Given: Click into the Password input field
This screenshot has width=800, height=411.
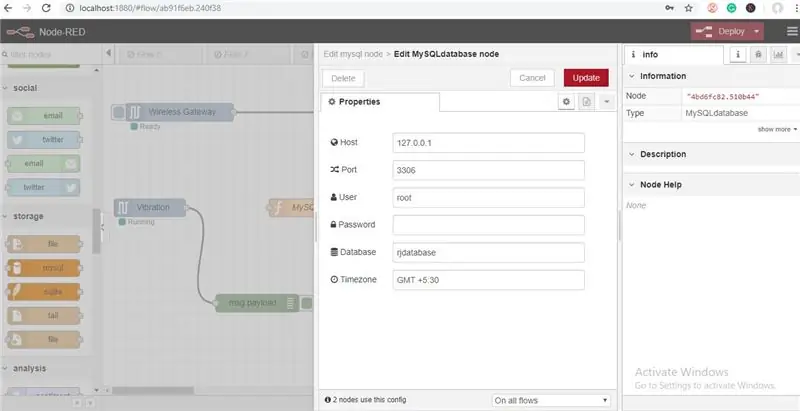Looking at the screenshot, I should click(x=488, y=225).
